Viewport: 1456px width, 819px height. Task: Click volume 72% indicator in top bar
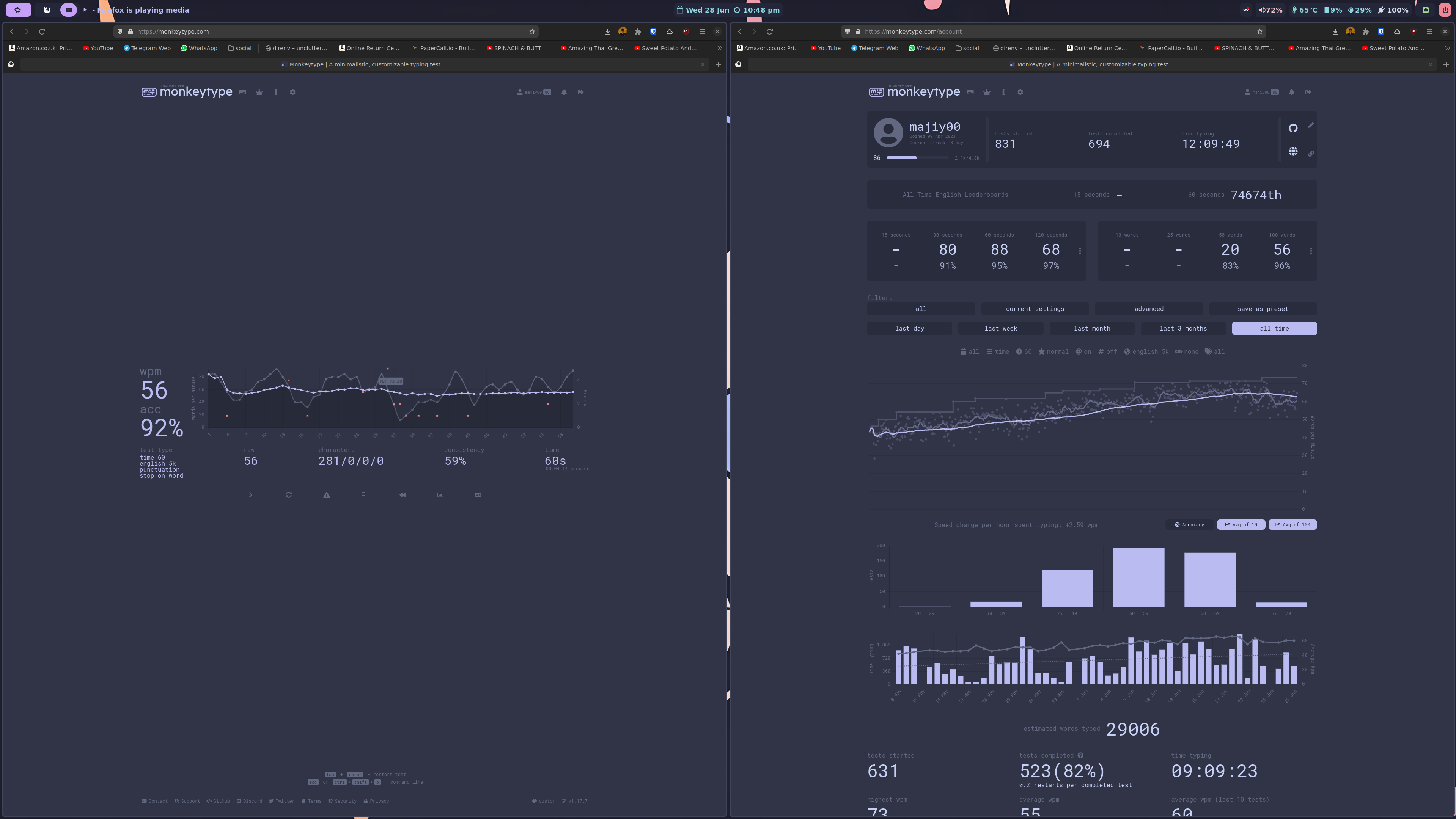[1270, 9]
